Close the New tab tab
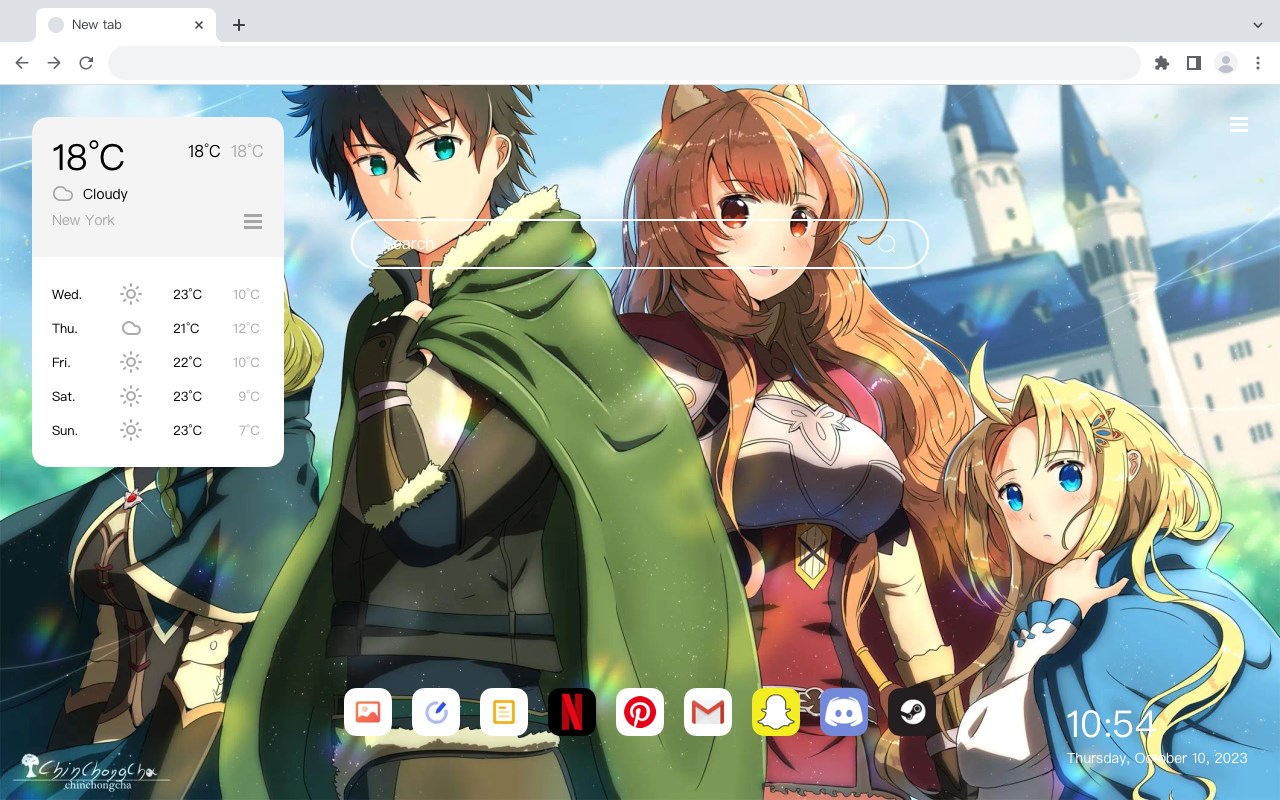Viewport: 1280px width, 800px height. click(199, 25)
